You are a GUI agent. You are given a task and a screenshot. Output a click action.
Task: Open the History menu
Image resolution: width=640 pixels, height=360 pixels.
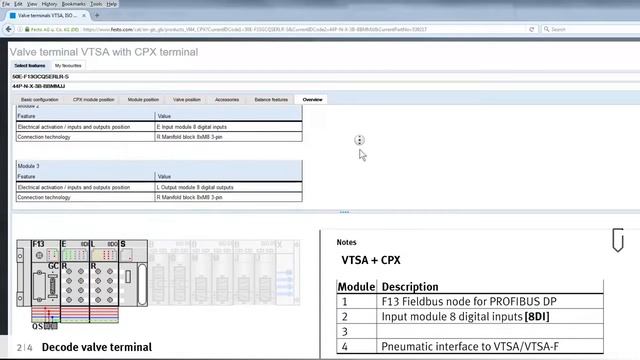click(49, 4)
